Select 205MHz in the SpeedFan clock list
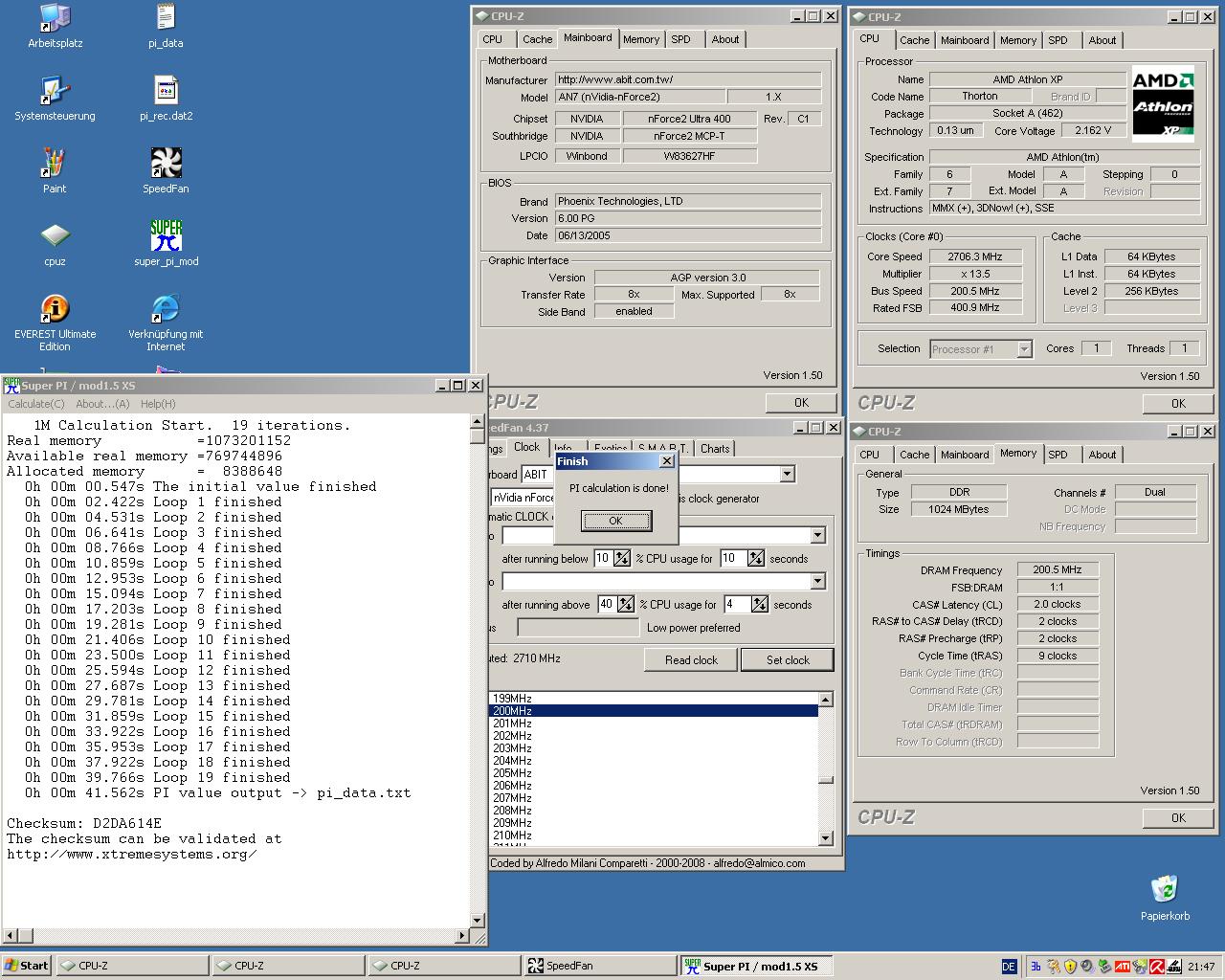The height and width of the screenshot is (980, 1225). [654, 773]
